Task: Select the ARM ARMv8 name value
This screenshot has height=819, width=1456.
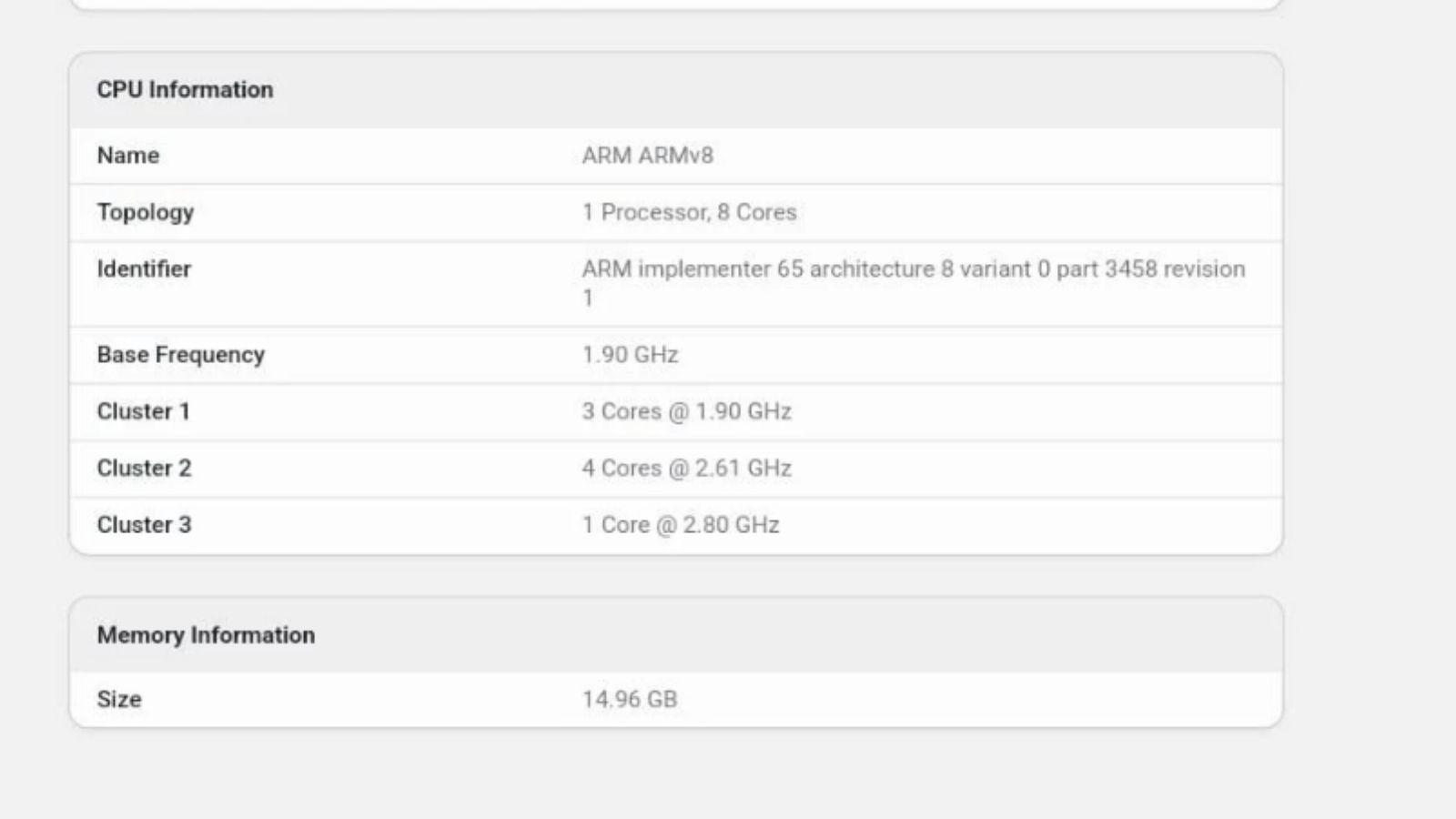Action: coord(647,156)
